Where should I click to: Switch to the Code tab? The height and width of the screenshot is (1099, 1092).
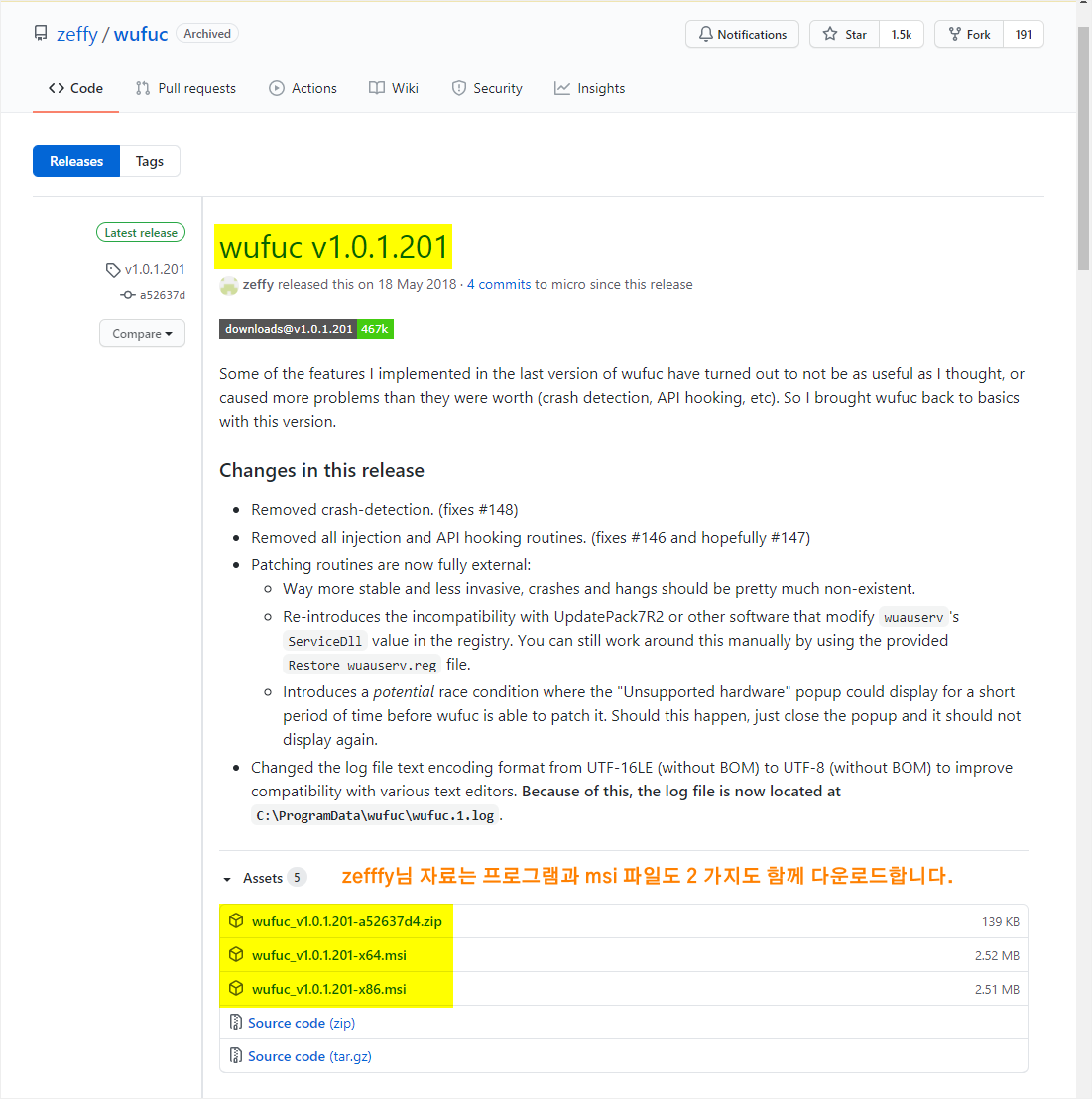[x=75, y=88]
